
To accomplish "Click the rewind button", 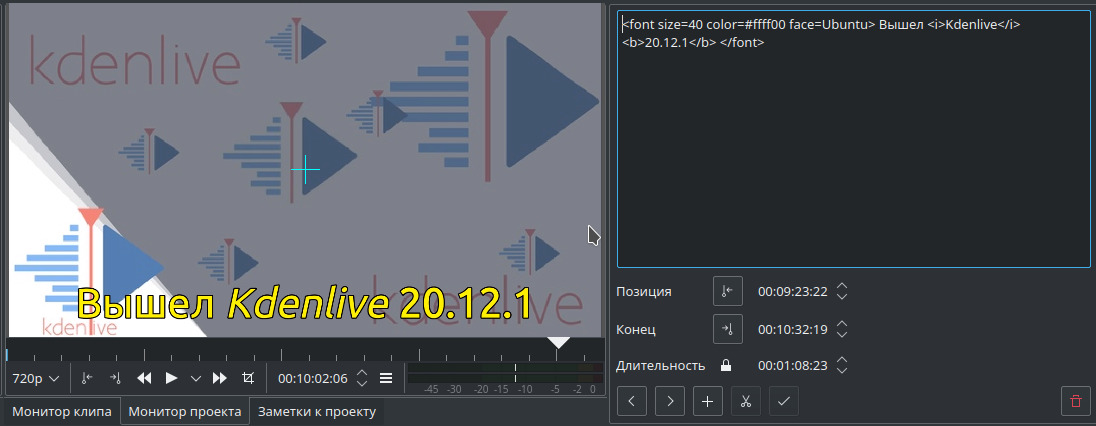I will pos(144,378).
